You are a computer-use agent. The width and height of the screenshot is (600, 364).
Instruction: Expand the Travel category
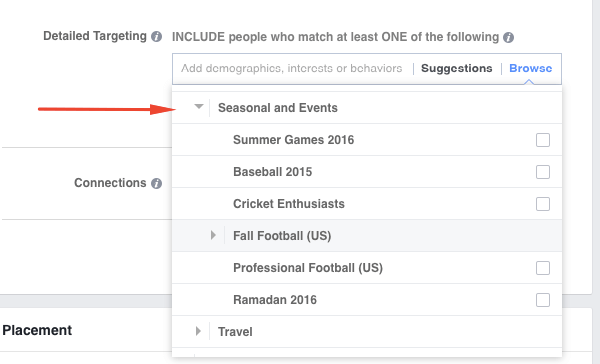[x=198, y=331]
